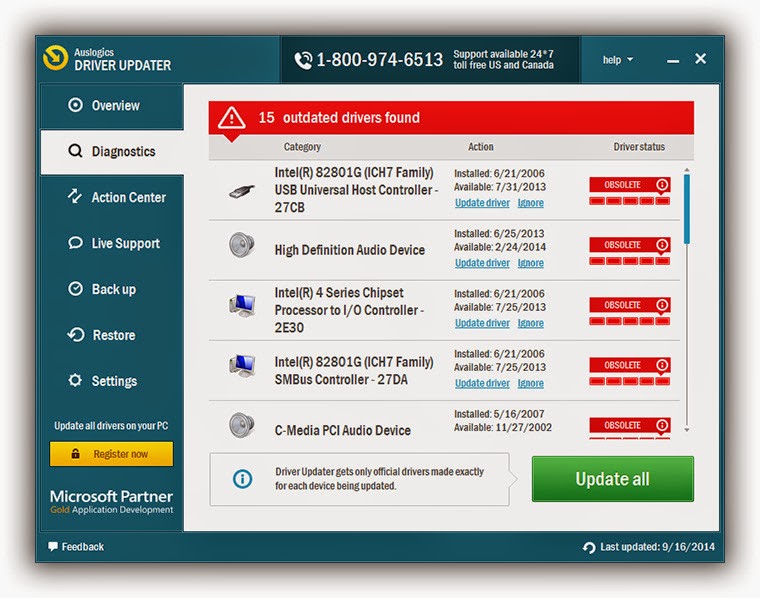Click speaker icon for High Definition Audio Device
The width and height of the screenshot is (760, 598).
241,245
